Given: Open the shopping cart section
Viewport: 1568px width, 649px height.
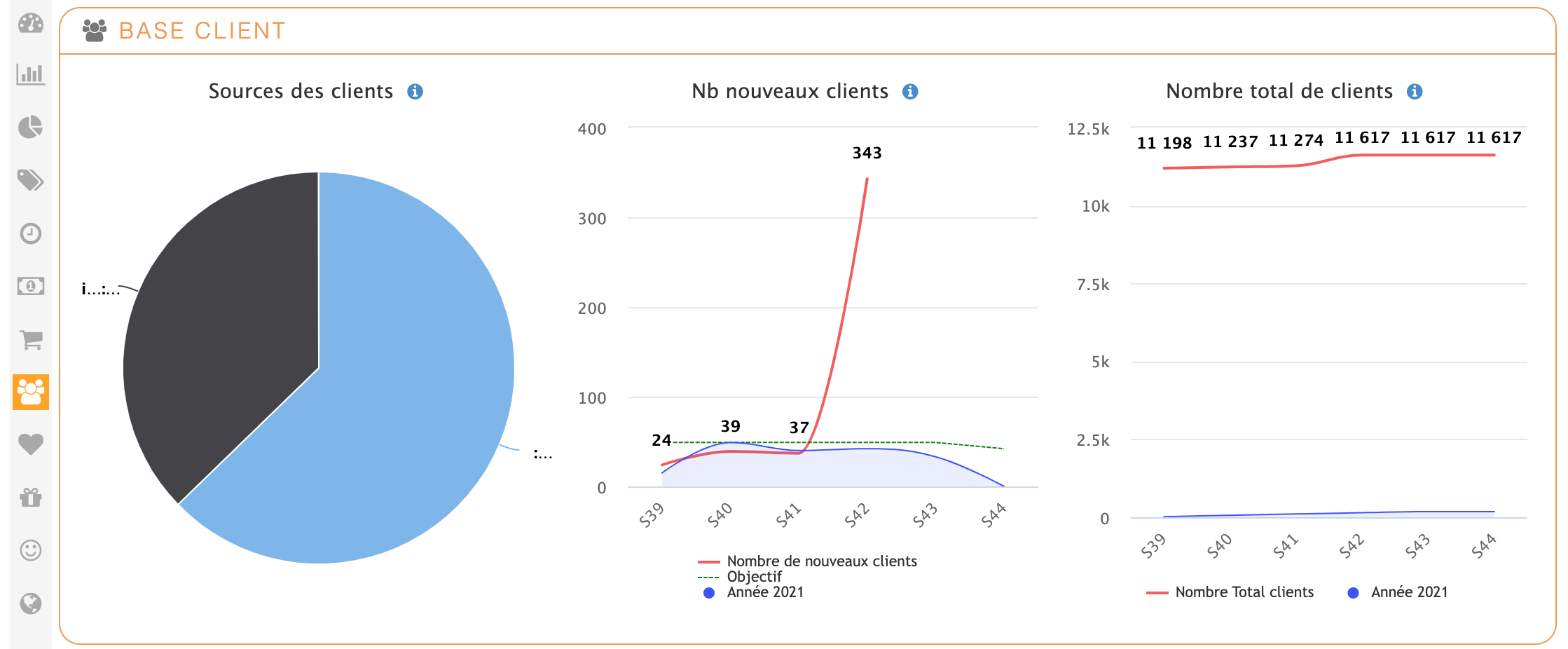Looking at the screenshot, I should coord(31,340).
